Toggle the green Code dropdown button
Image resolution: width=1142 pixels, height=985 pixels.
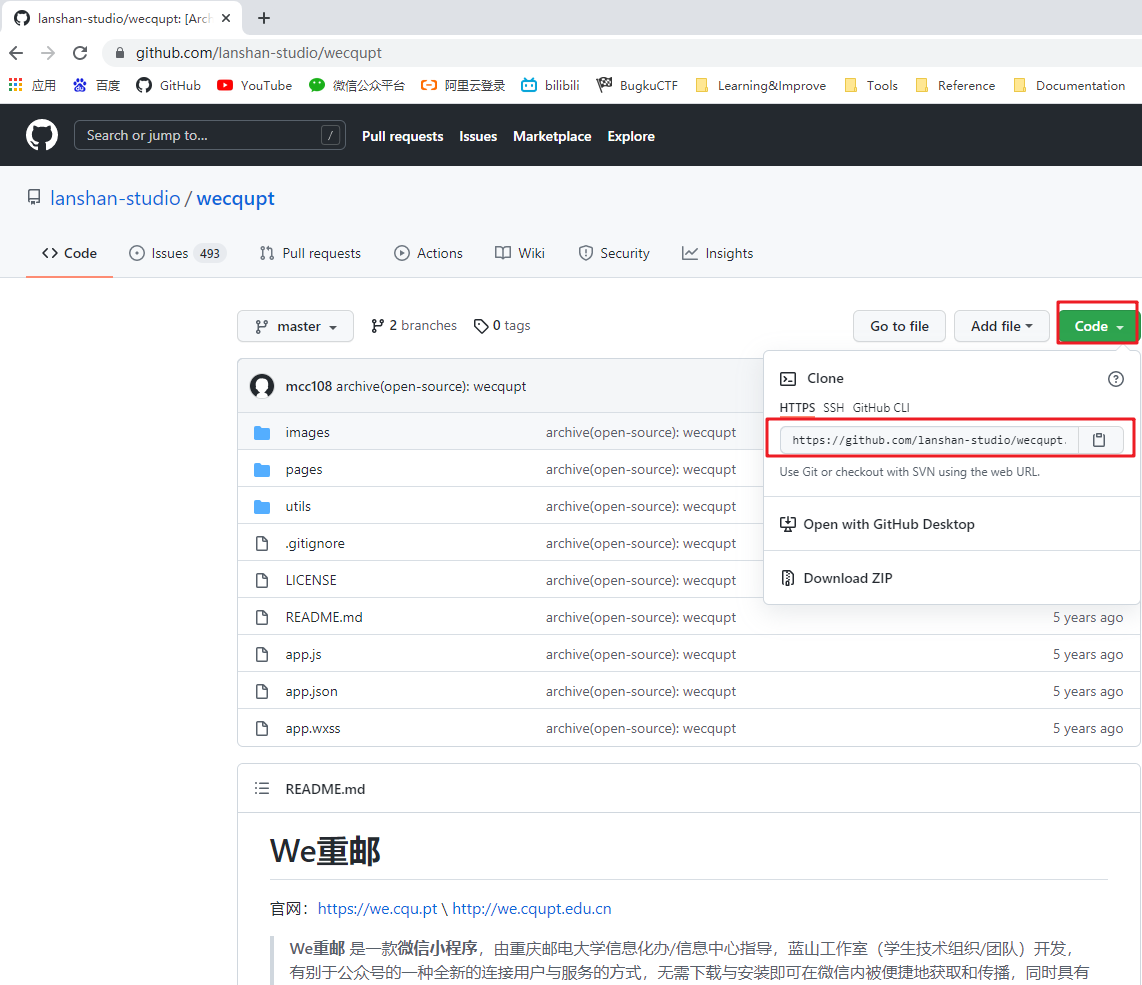(1098, 326)
